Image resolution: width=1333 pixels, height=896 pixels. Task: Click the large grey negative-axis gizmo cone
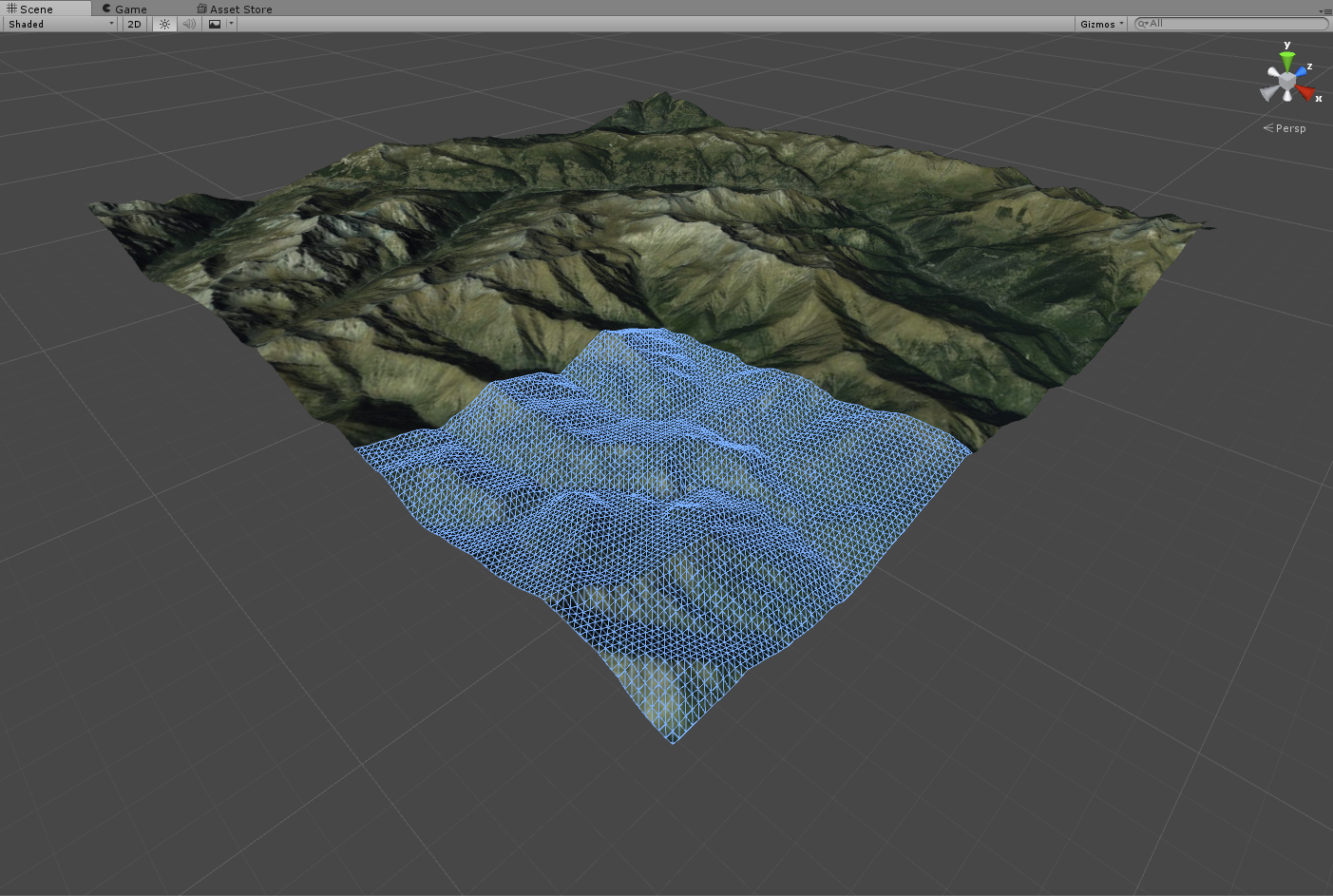coord(1269,93)
